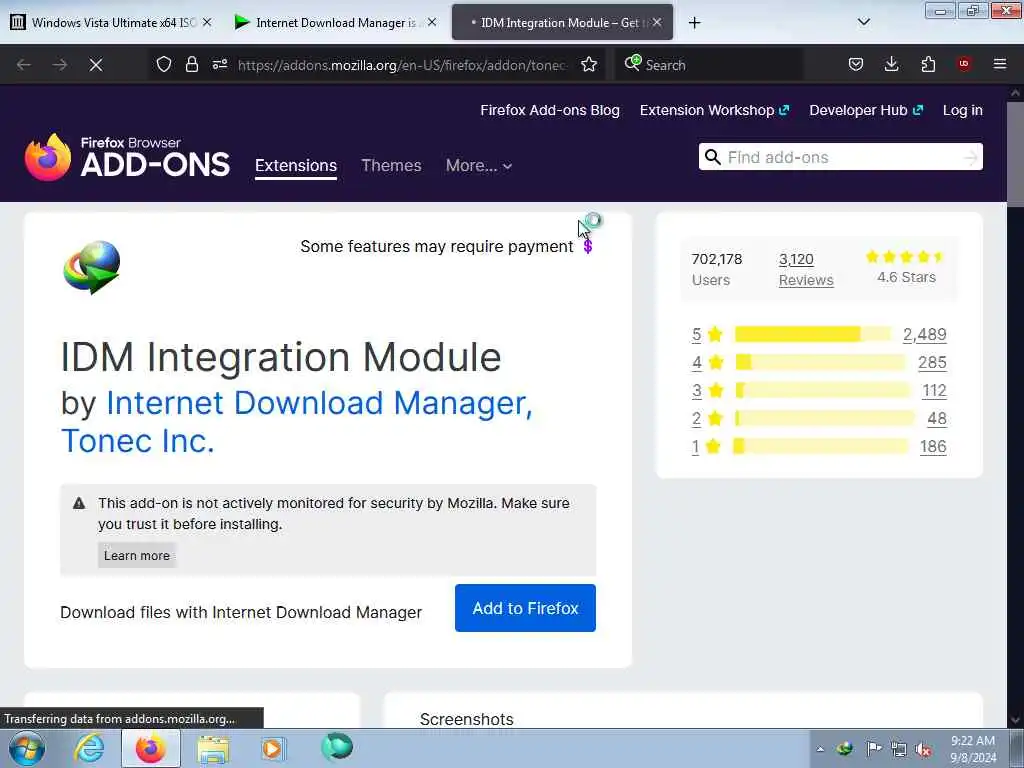Click the Action Center flag tray icon
1024x768 pixels.
(873, 749)
